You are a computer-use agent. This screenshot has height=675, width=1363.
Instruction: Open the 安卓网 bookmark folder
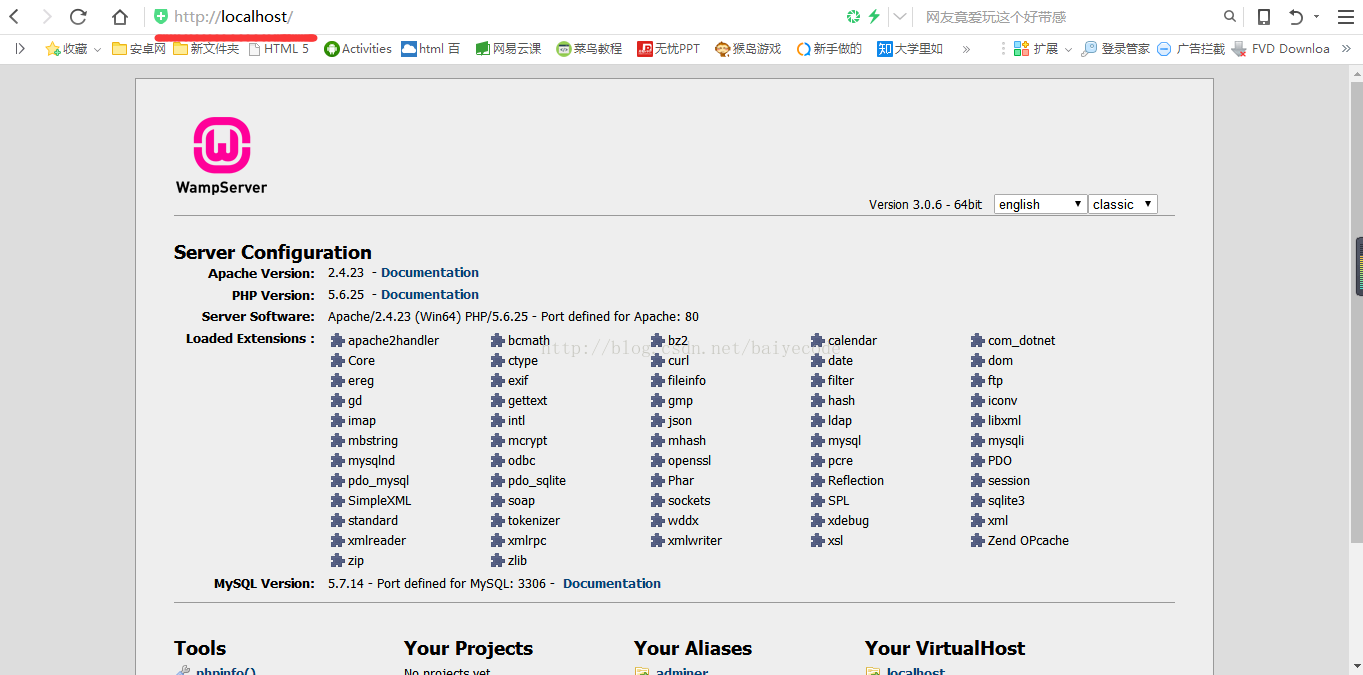(x=139, y=48)
